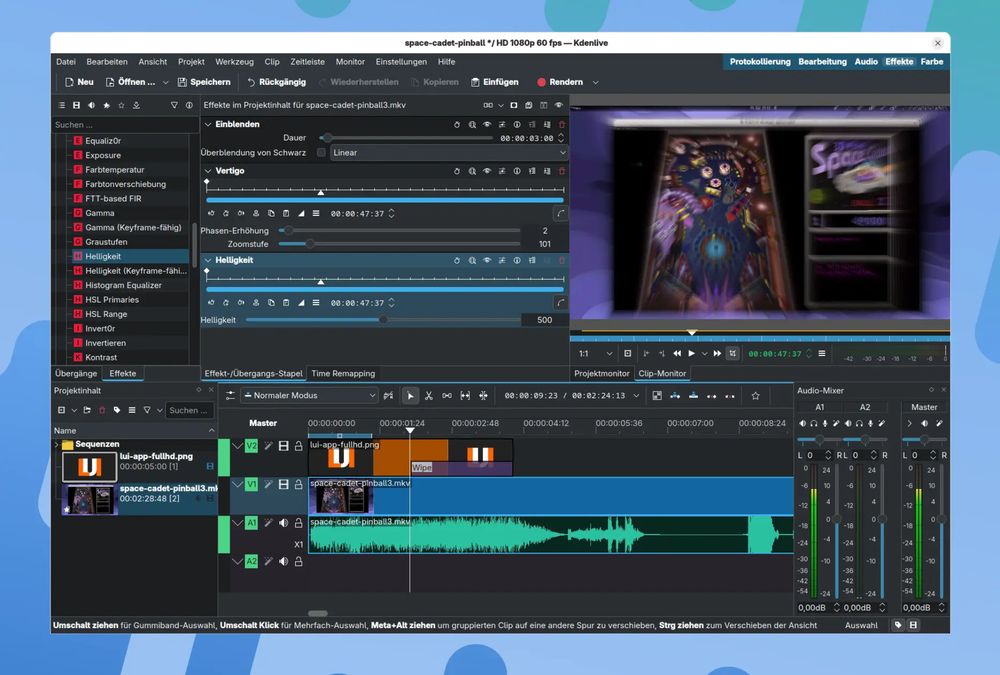Screen dimensions: 1000x675
Task: Click the headphones solo icon for A1 mixer channel
Action: click(813, 424)
